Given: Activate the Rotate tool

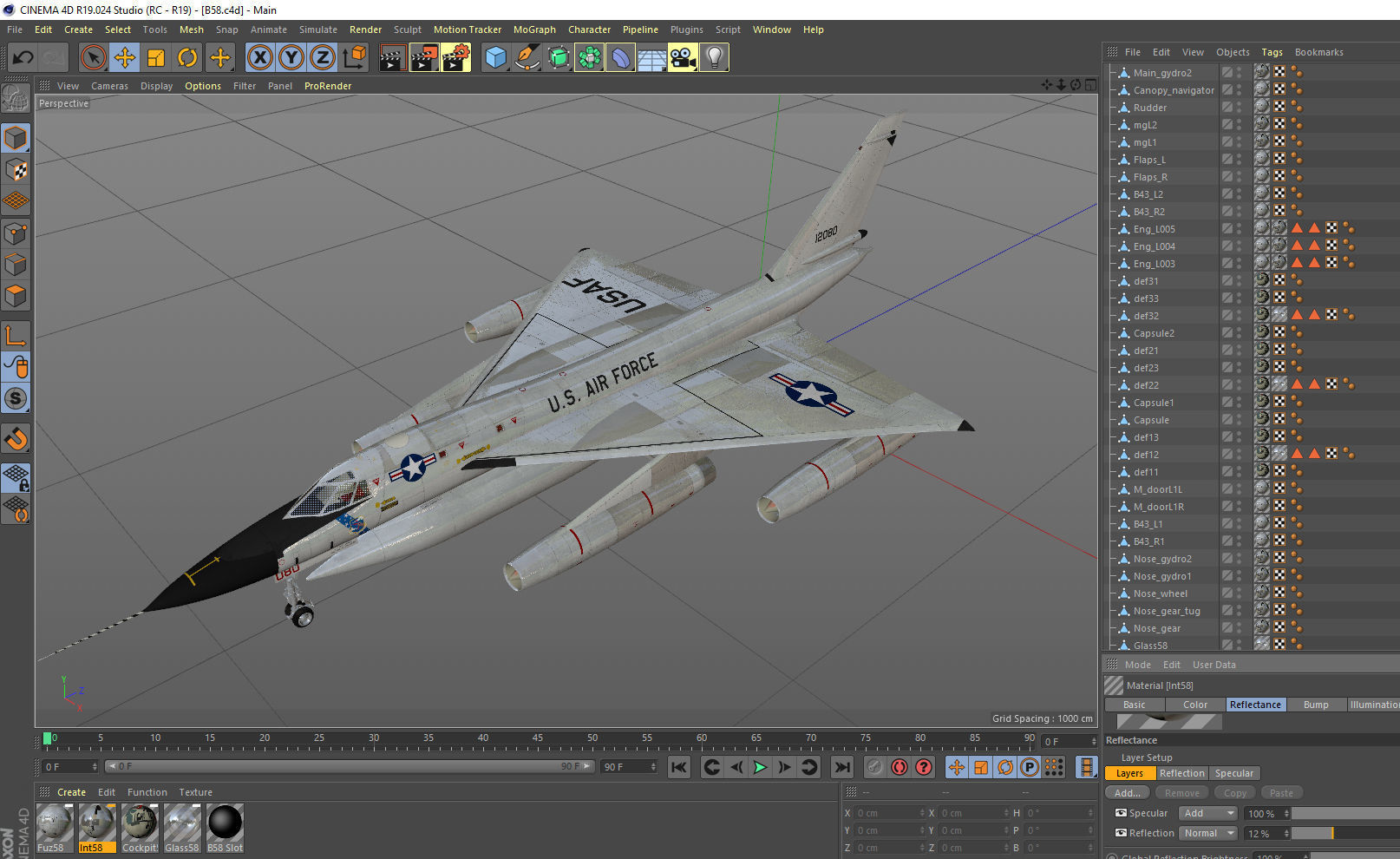Looking at the screenshot, I should 187,58.
